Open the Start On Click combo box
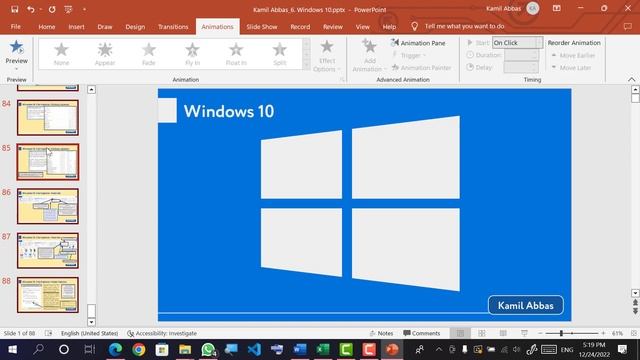 click(x=517, y=43)
